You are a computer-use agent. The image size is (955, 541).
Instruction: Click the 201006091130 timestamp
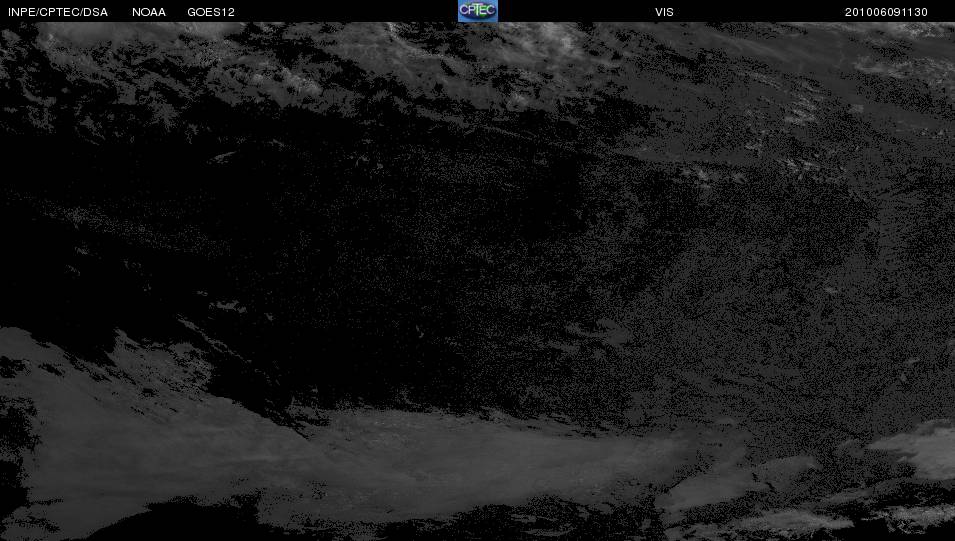point(886,12)
